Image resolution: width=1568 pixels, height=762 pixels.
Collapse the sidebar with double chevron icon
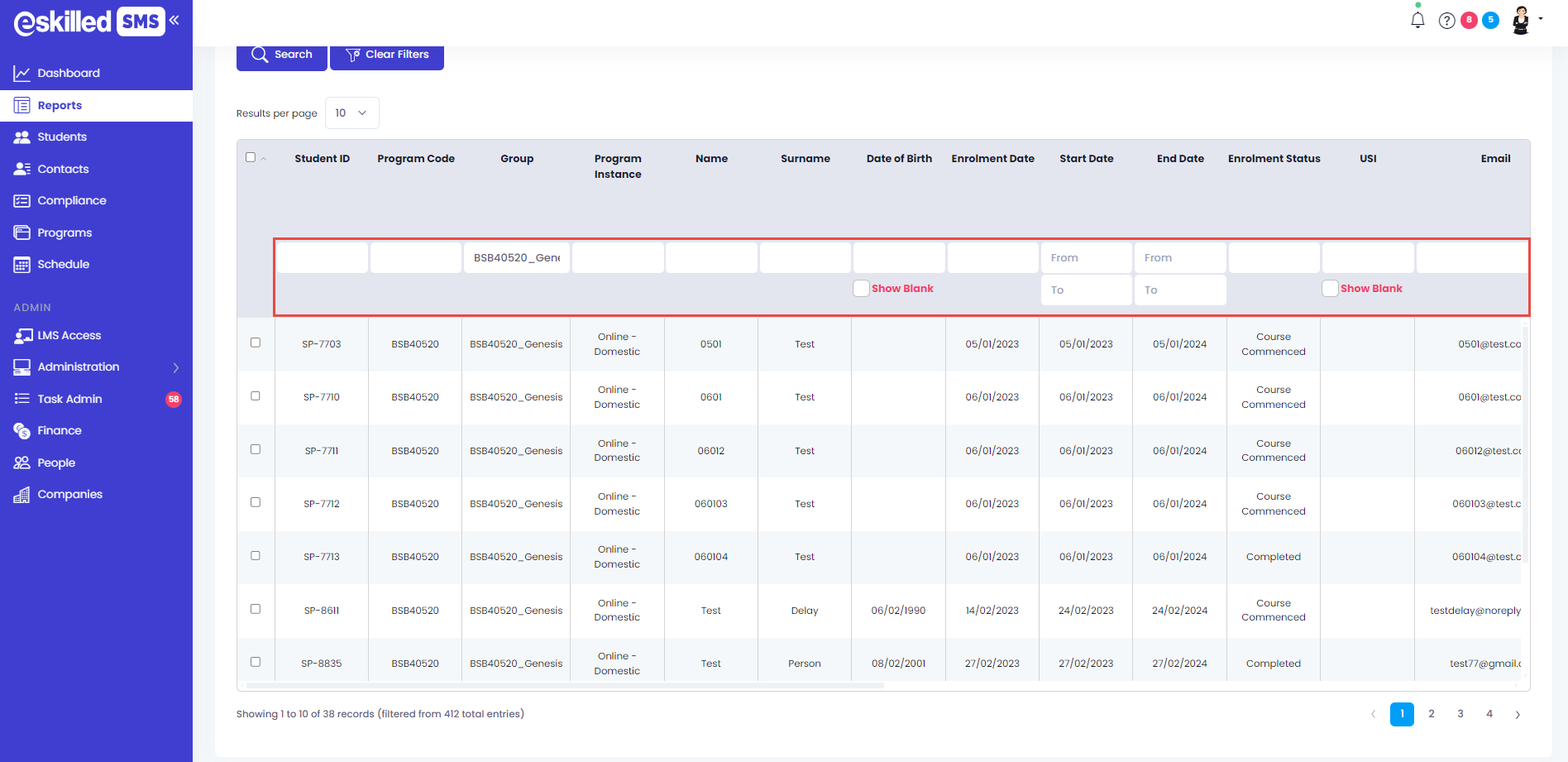174,21
